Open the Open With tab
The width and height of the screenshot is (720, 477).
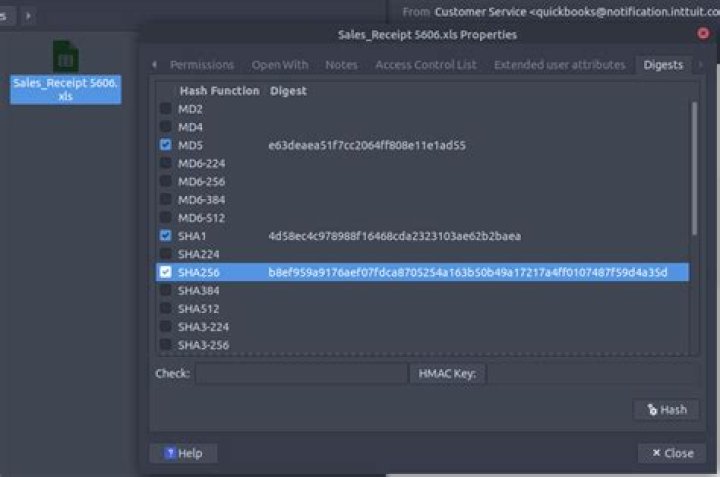(280, 65)
